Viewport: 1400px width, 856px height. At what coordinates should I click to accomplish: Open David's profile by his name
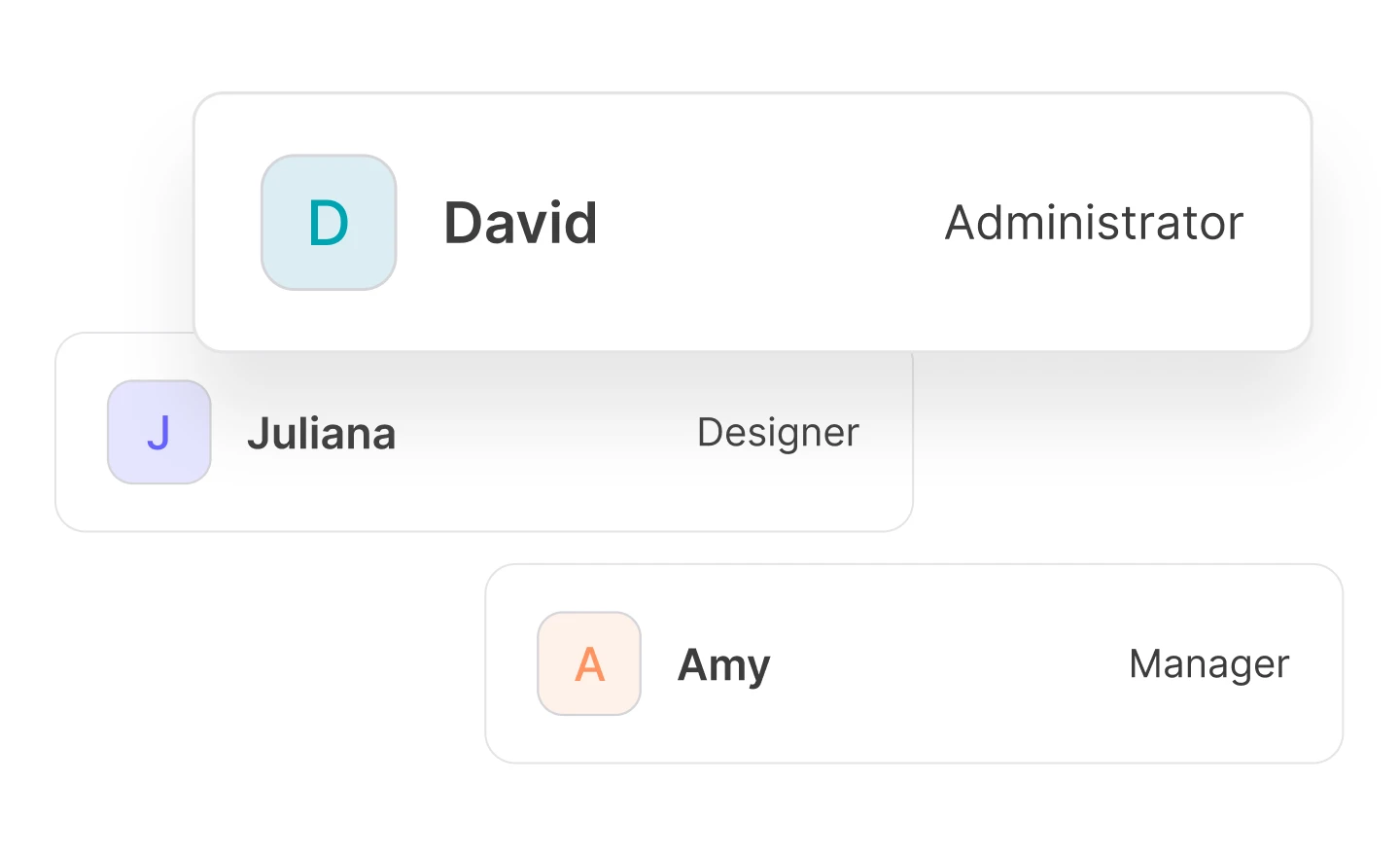click(520, 223)
